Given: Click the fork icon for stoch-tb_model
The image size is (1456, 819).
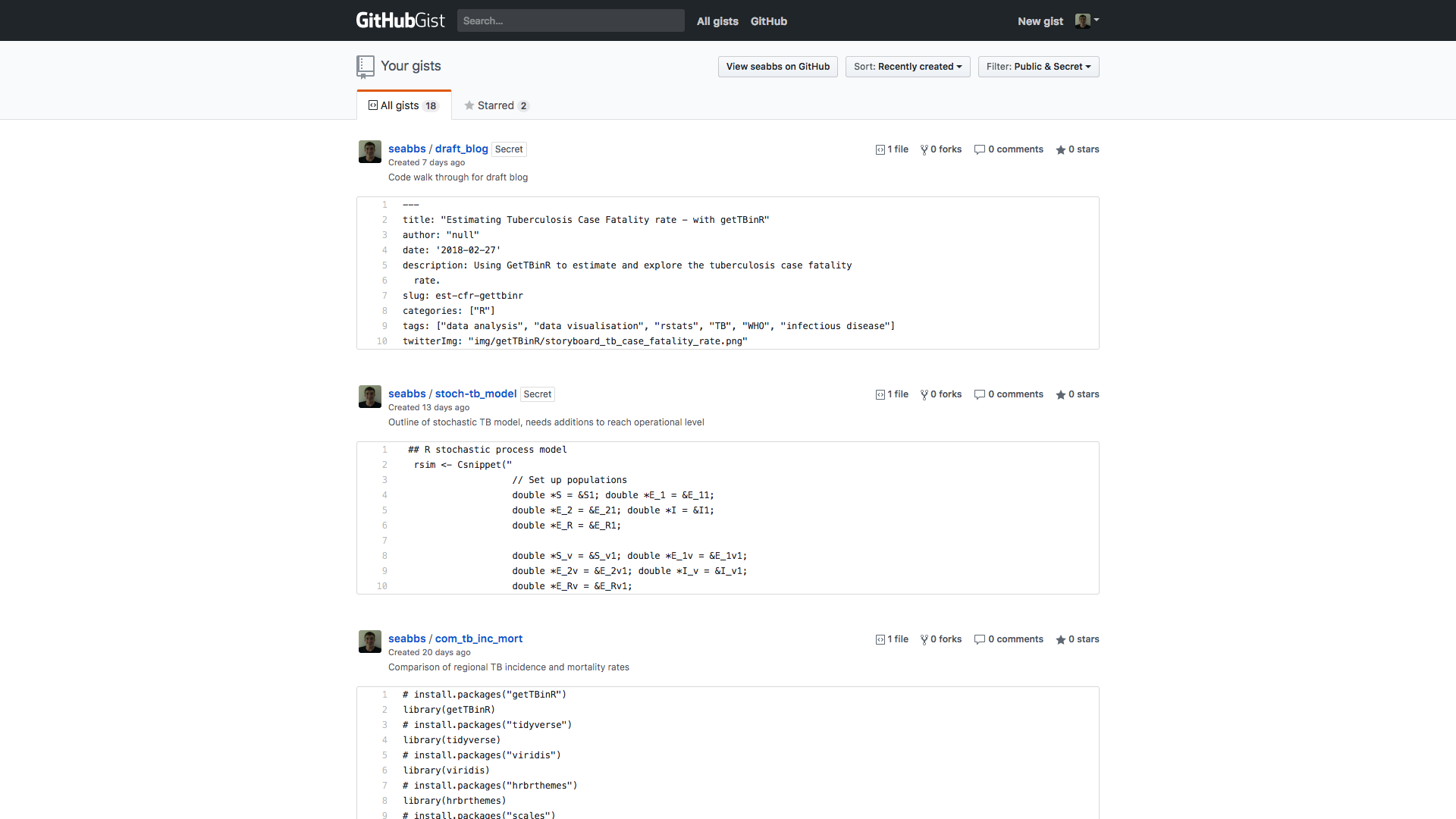Looking at the screenshot, I should click(924, 394).
